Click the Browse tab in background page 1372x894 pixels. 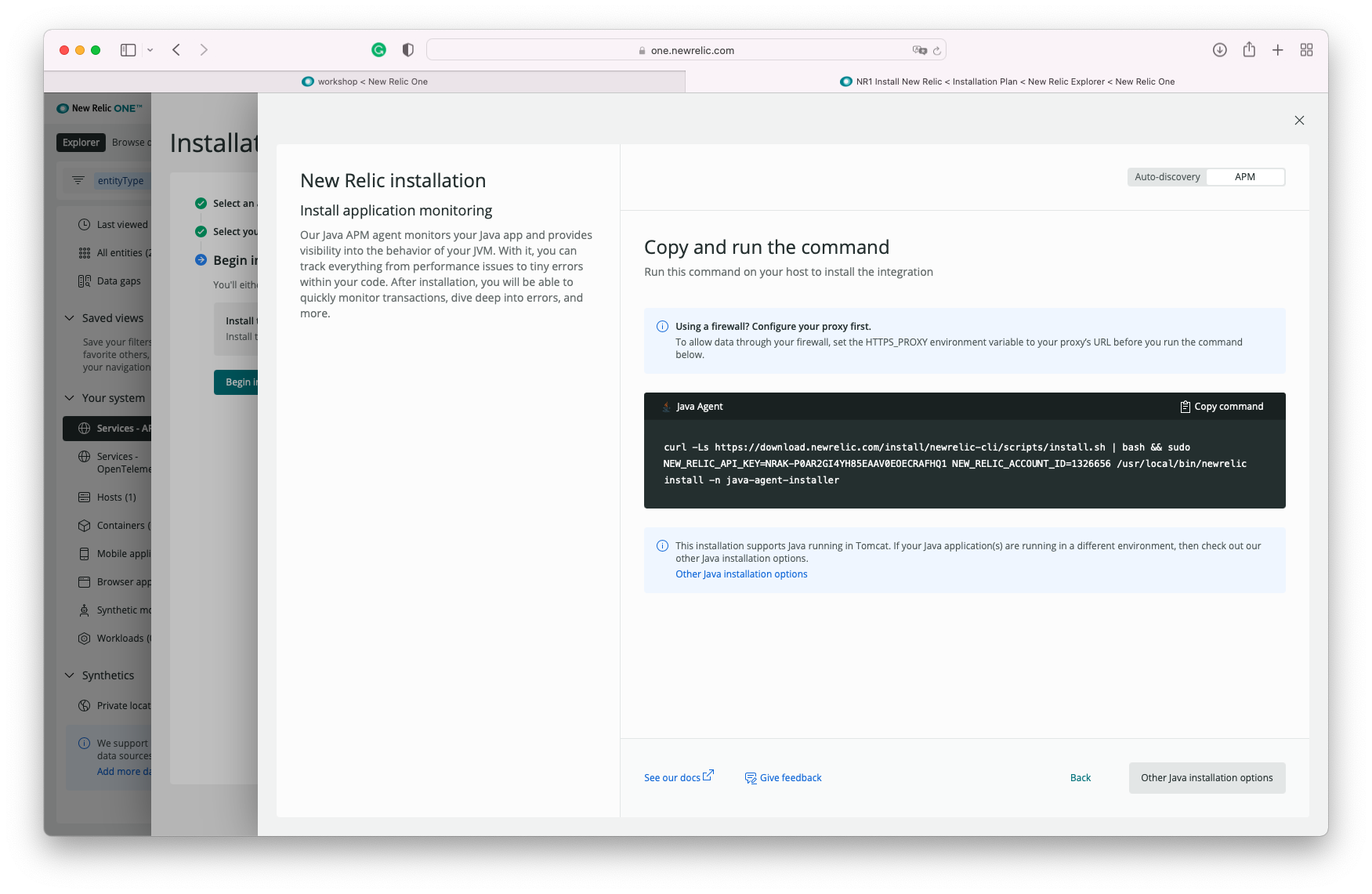coord(130,143)
